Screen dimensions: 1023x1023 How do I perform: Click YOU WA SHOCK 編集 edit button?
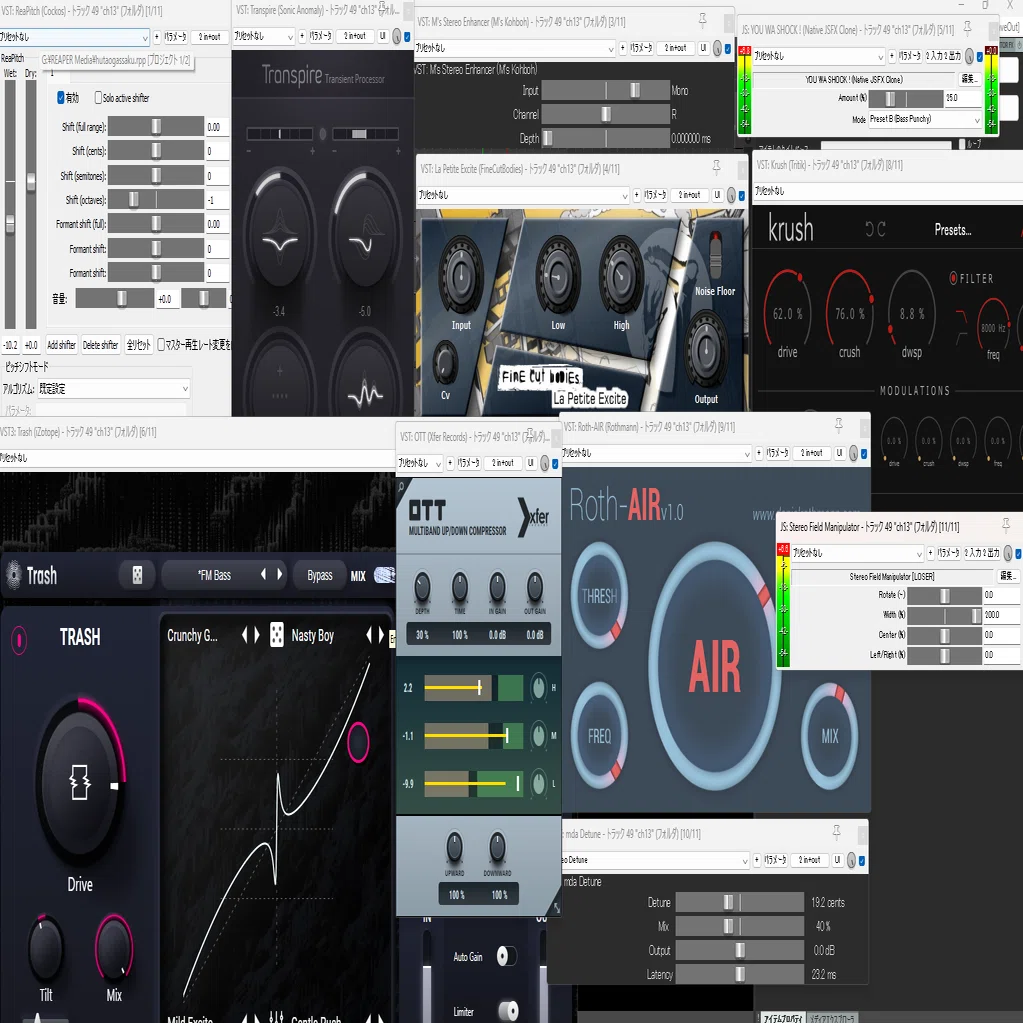click(970, 79)
